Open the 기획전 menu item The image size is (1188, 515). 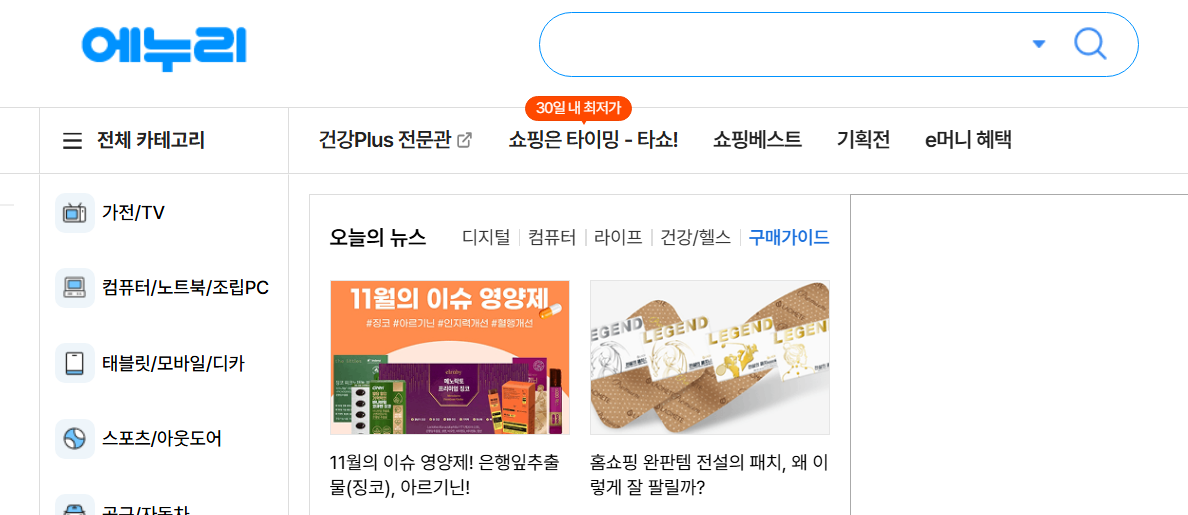[864, 140]
